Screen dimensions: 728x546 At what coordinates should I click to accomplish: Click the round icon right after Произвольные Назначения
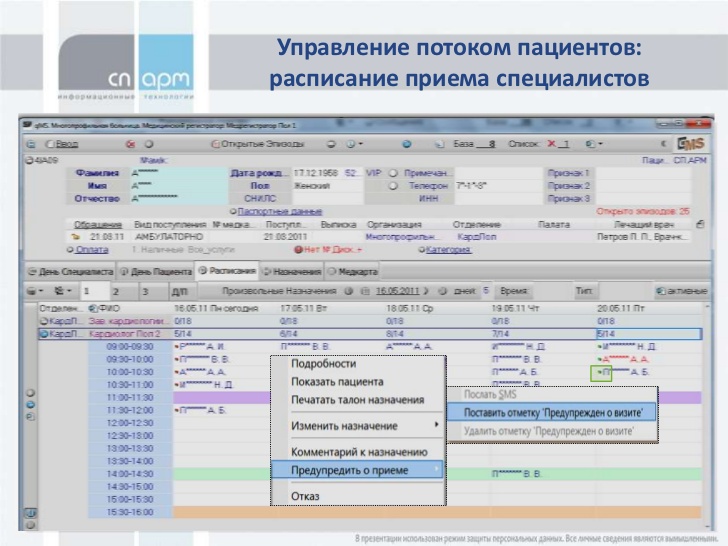coord(349,291)
